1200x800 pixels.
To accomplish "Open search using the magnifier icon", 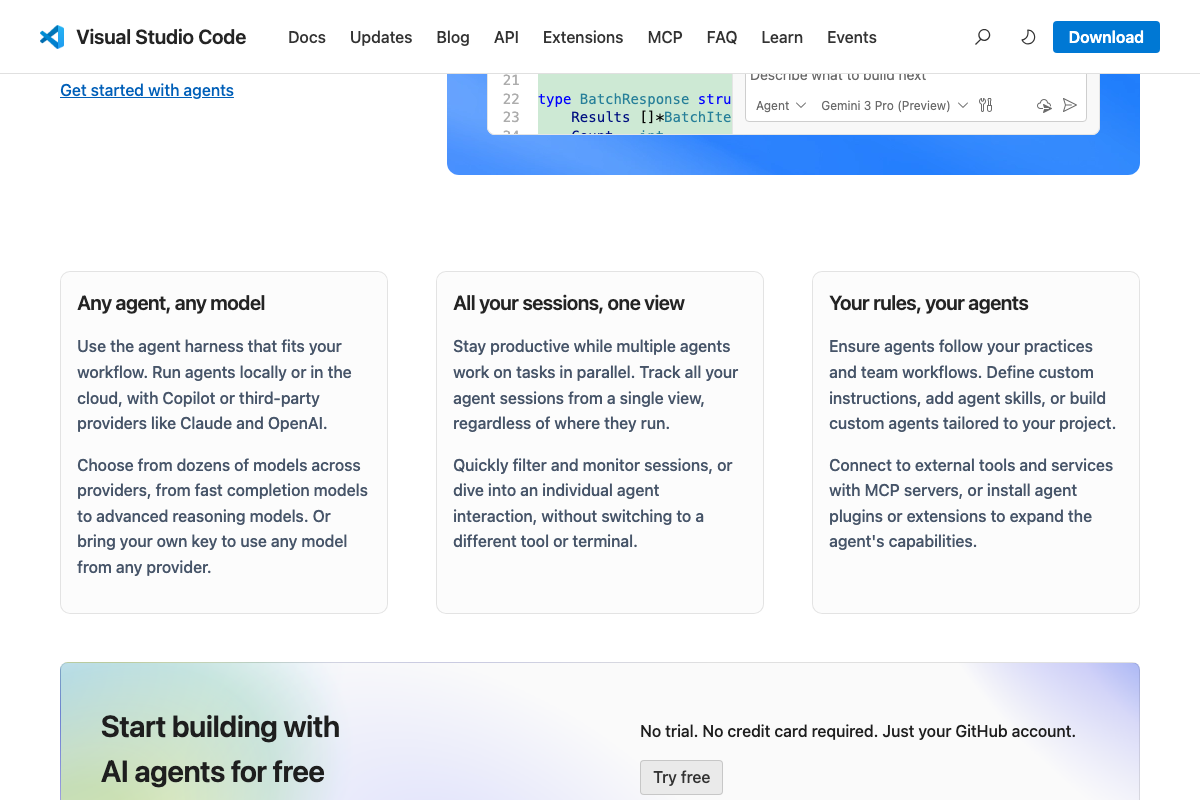I will pos(982,37).
